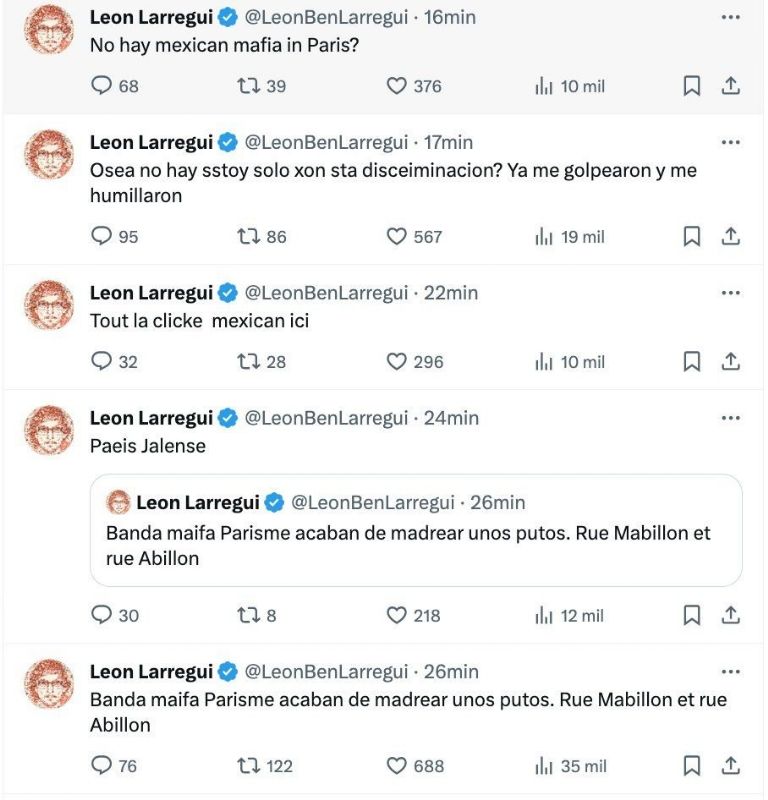
Task: Bookmark the 'Paeis Jalense' tweet
Action: pos(691,616)
